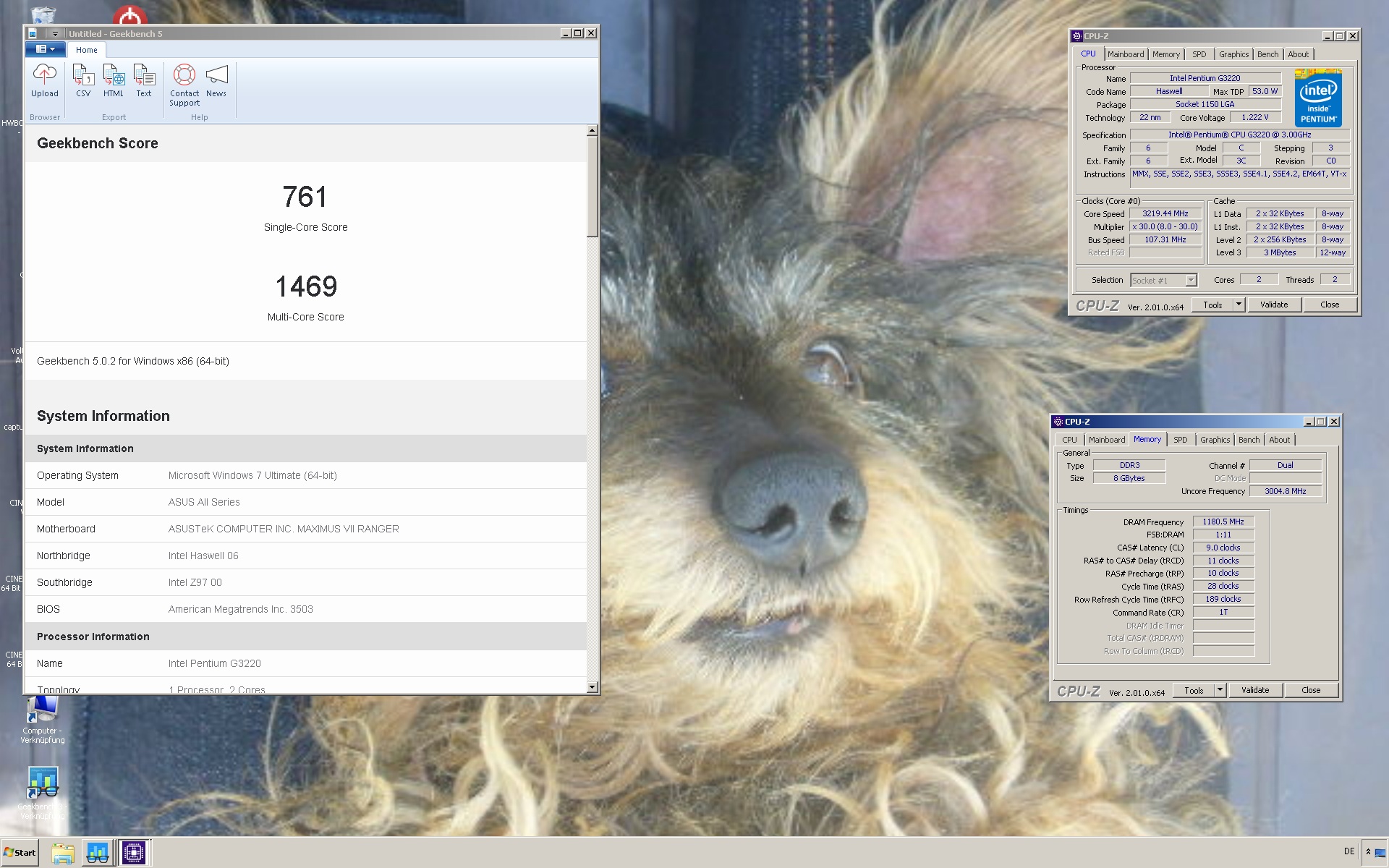
Task: Click Geekbench scrollbar up arrow
Action: click(x=592, y=131)
